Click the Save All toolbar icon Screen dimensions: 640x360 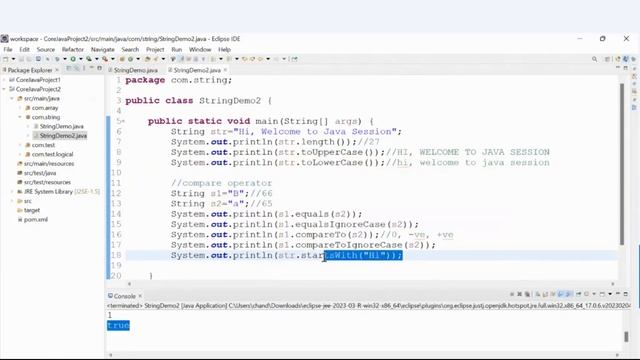29,59
